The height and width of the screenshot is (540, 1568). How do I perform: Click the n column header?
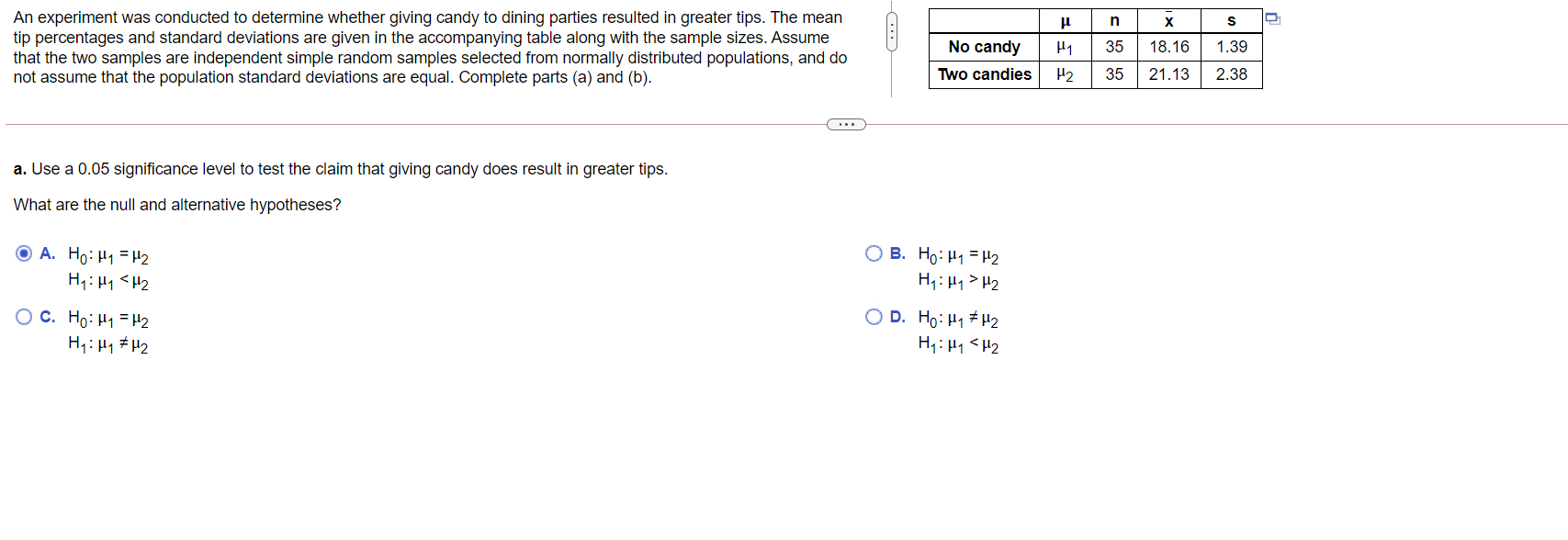click(1112, 19)
